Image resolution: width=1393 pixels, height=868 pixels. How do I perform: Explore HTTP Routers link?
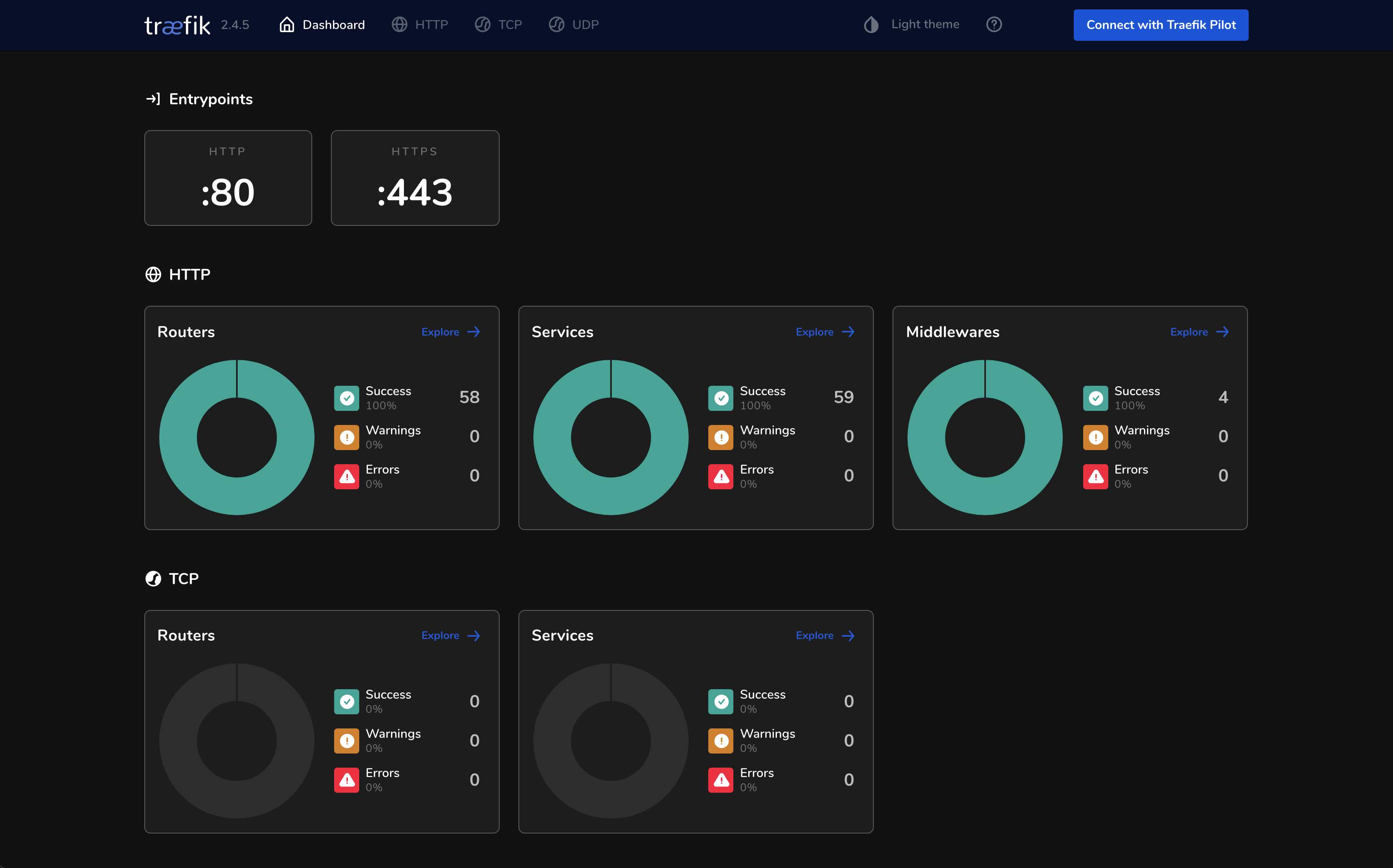click(x=450, y=332)
